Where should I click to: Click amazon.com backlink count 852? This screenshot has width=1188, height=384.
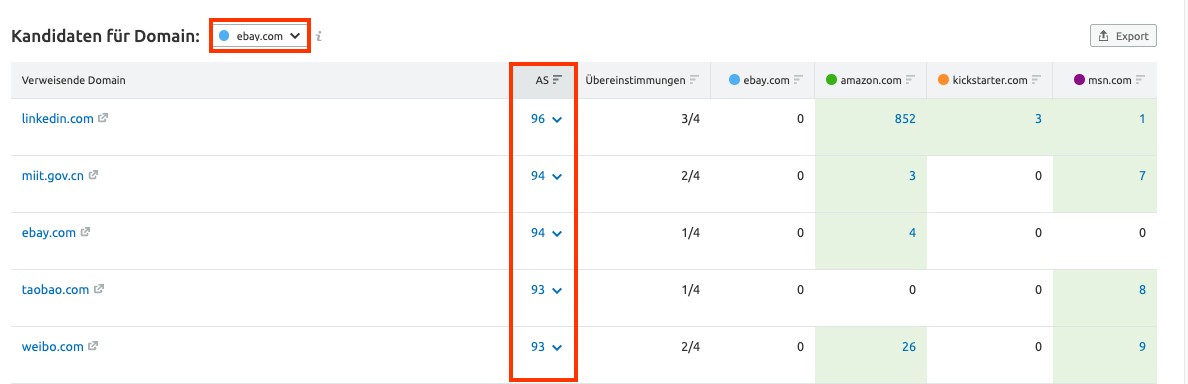(x=905, y=119)
